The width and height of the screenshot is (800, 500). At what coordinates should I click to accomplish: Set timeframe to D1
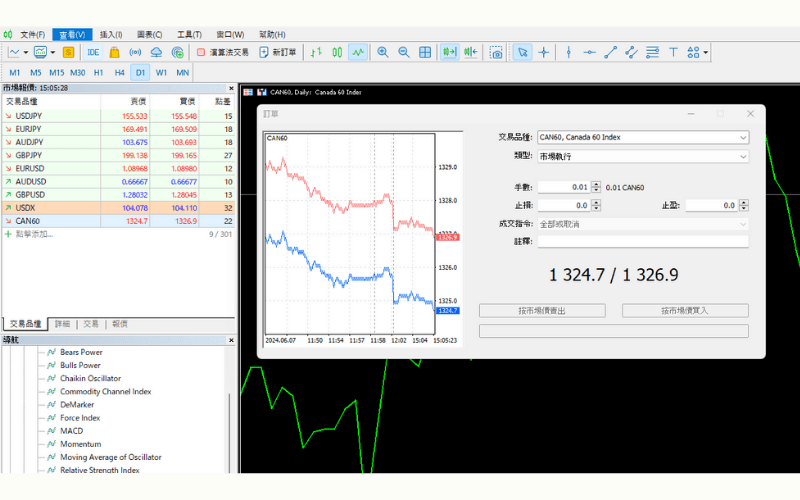tap(140, 72)
